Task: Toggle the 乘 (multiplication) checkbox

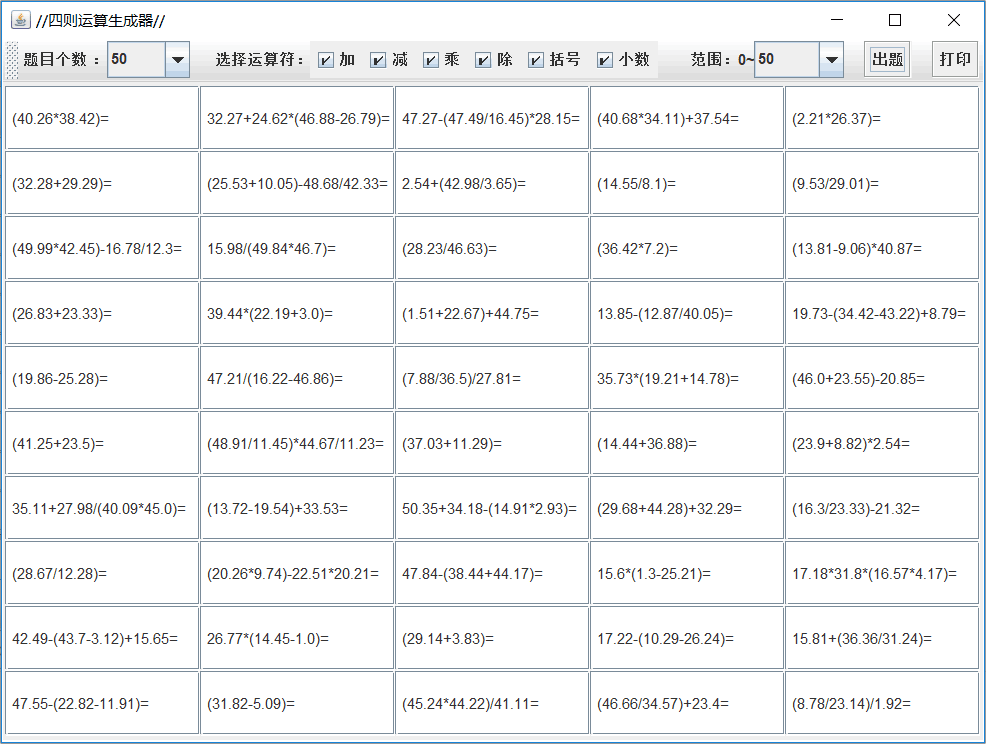Action: click(431, 60)
